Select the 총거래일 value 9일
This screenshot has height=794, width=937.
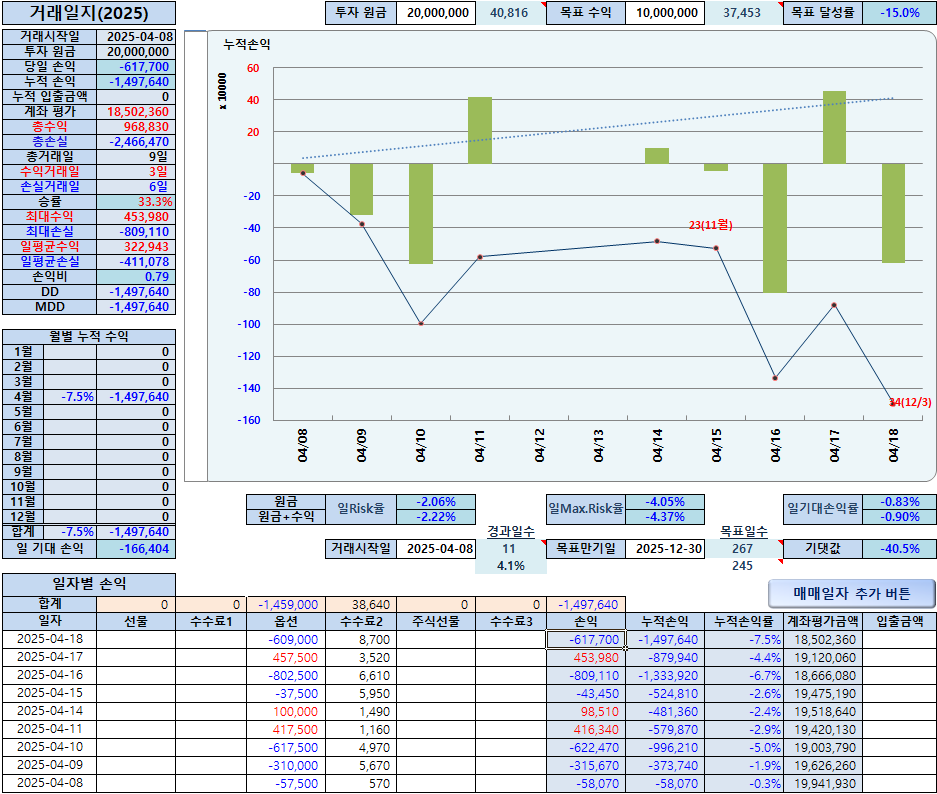click(136, 157)
